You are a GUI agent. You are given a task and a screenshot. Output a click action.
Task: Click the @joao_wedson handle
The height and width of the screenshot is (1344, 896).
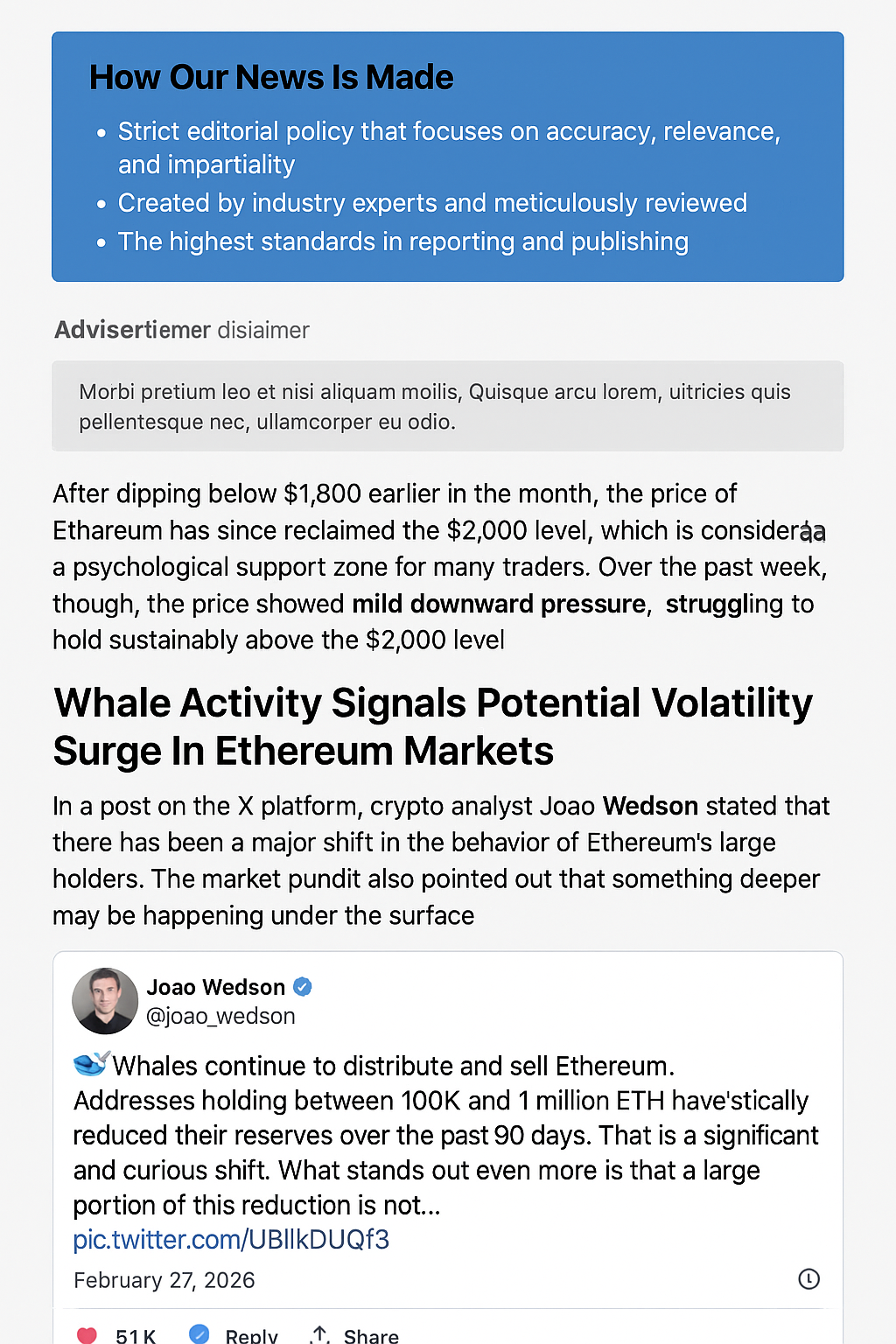pyautogui.click(x=221, y=1016)
